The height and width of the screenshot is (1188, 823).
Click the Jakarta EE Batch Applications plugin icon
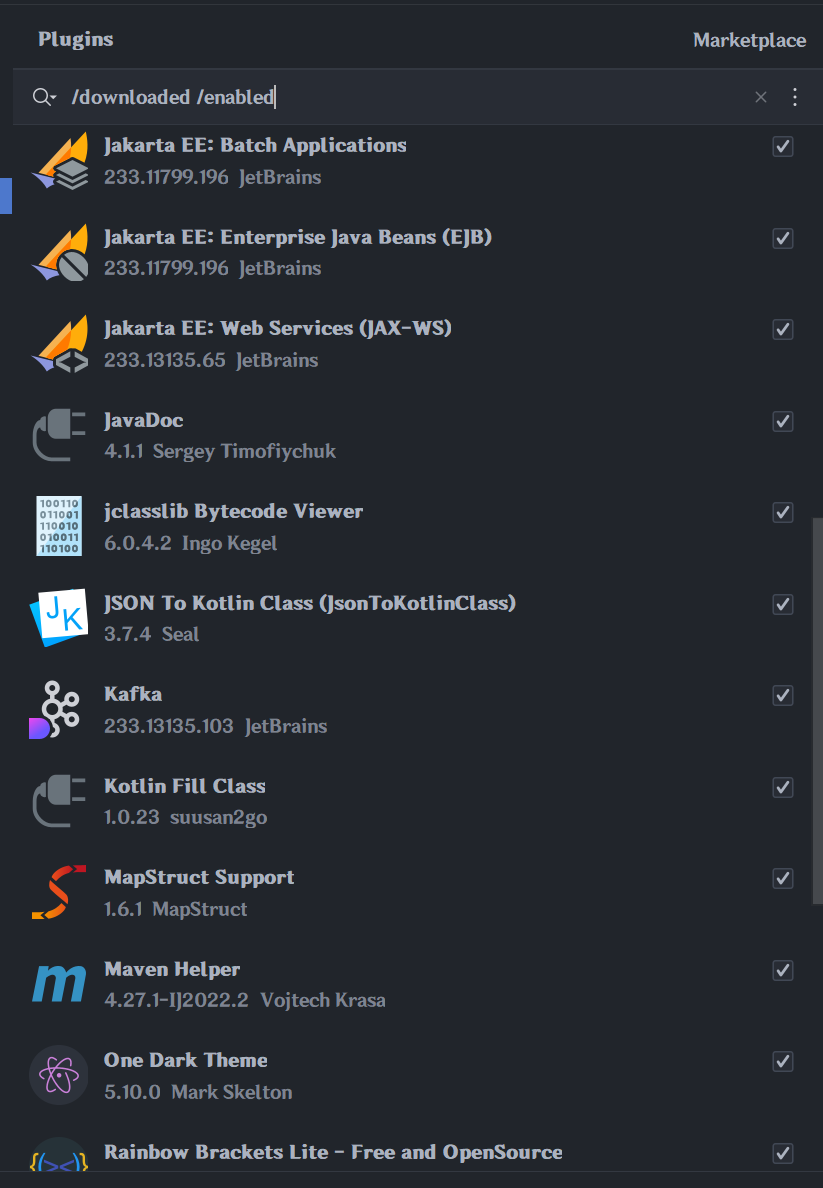(x=59, y=161)
